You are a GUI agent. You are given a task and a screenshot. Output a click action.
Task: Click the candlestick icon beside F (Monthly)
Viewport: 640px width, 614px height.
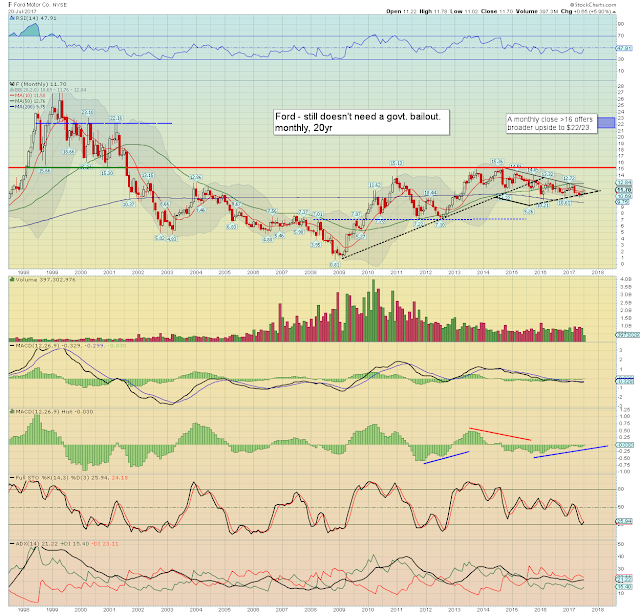[12, 84]
